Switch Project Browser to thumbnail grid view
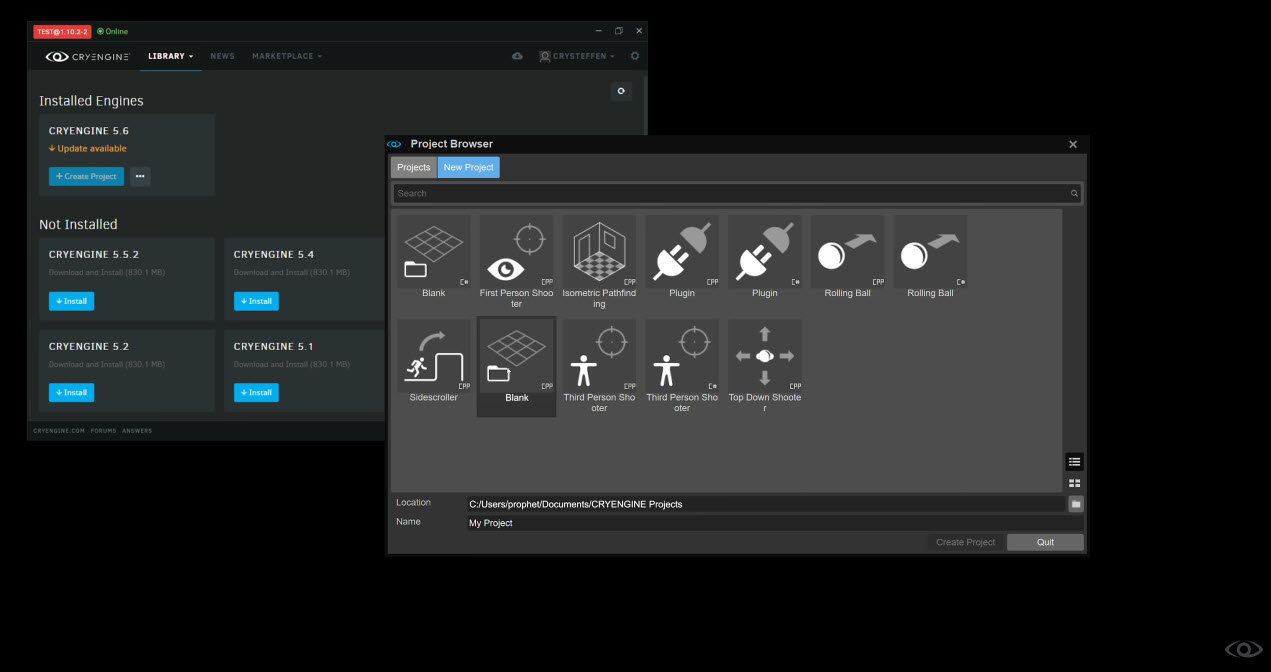Viewport: 1271px width, 672px height. click(x=1074, y=483)
